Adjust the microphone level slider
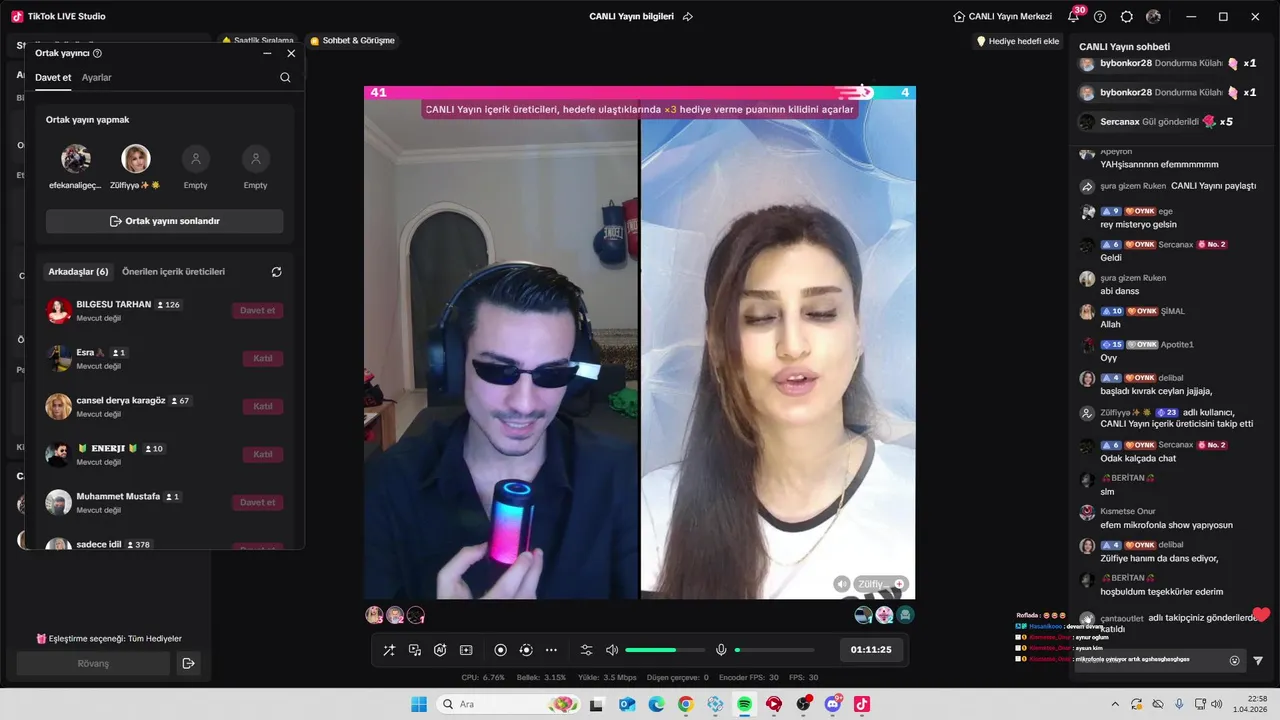 coord(774,650)
